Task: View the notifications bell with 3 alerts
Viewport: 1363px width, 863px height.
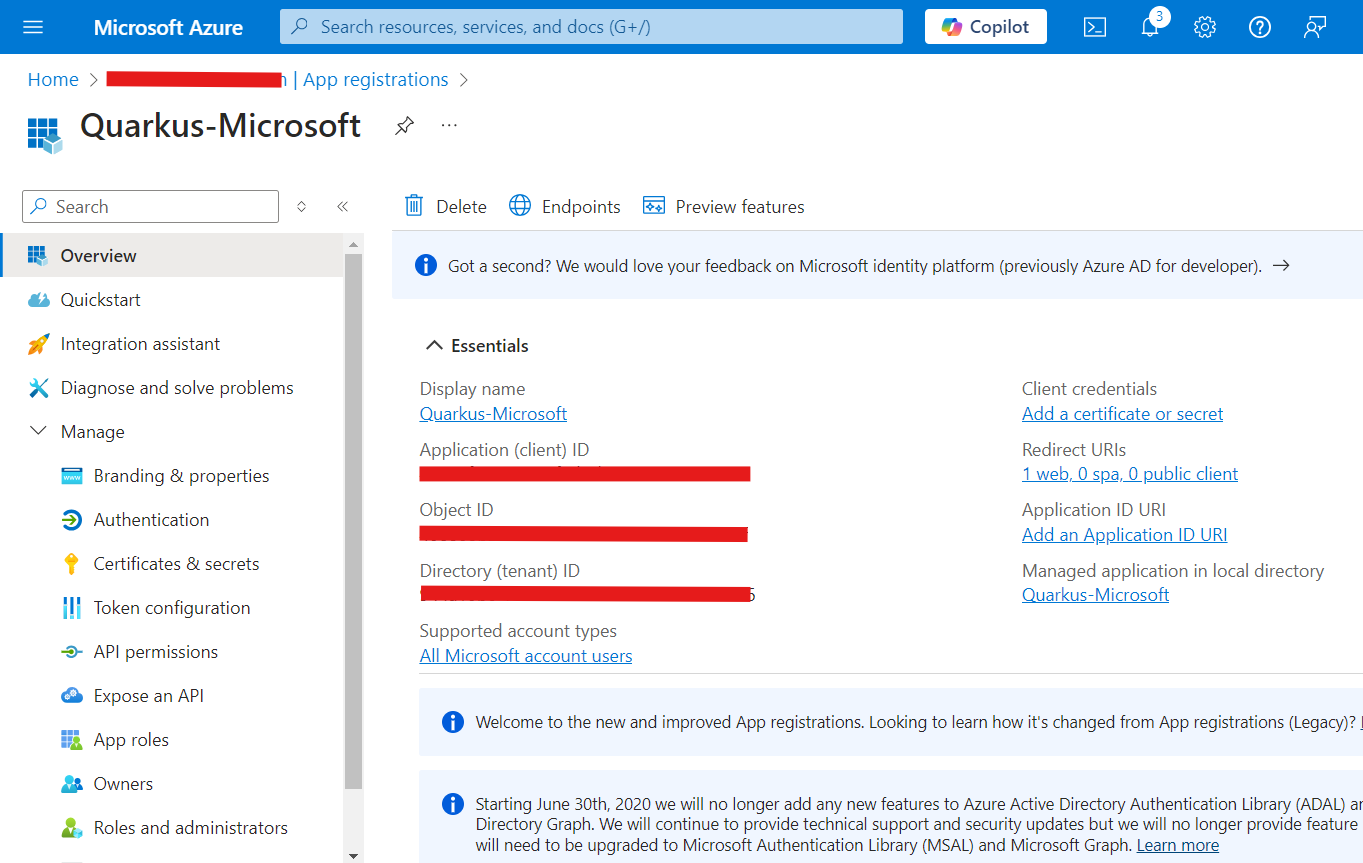Action: click(1149, 27)
